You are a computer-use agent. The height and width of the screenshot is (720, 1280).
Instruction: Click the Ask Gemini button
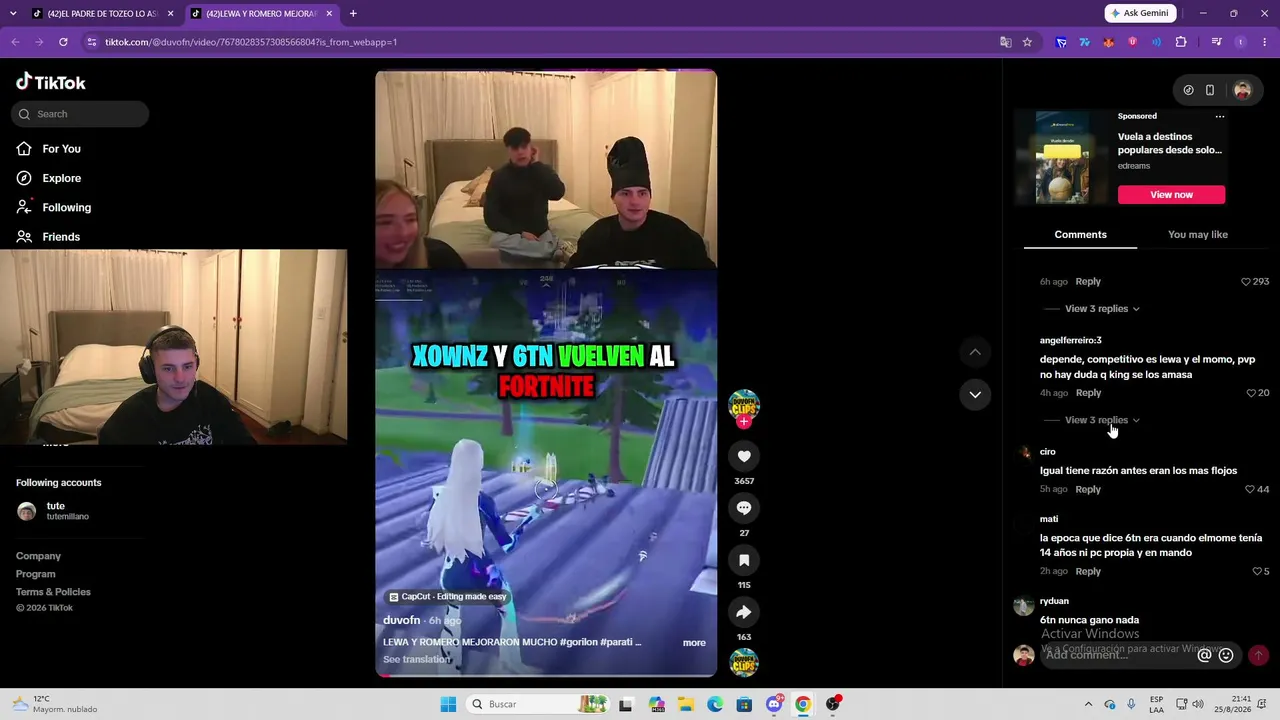(x=1141, y=13)
